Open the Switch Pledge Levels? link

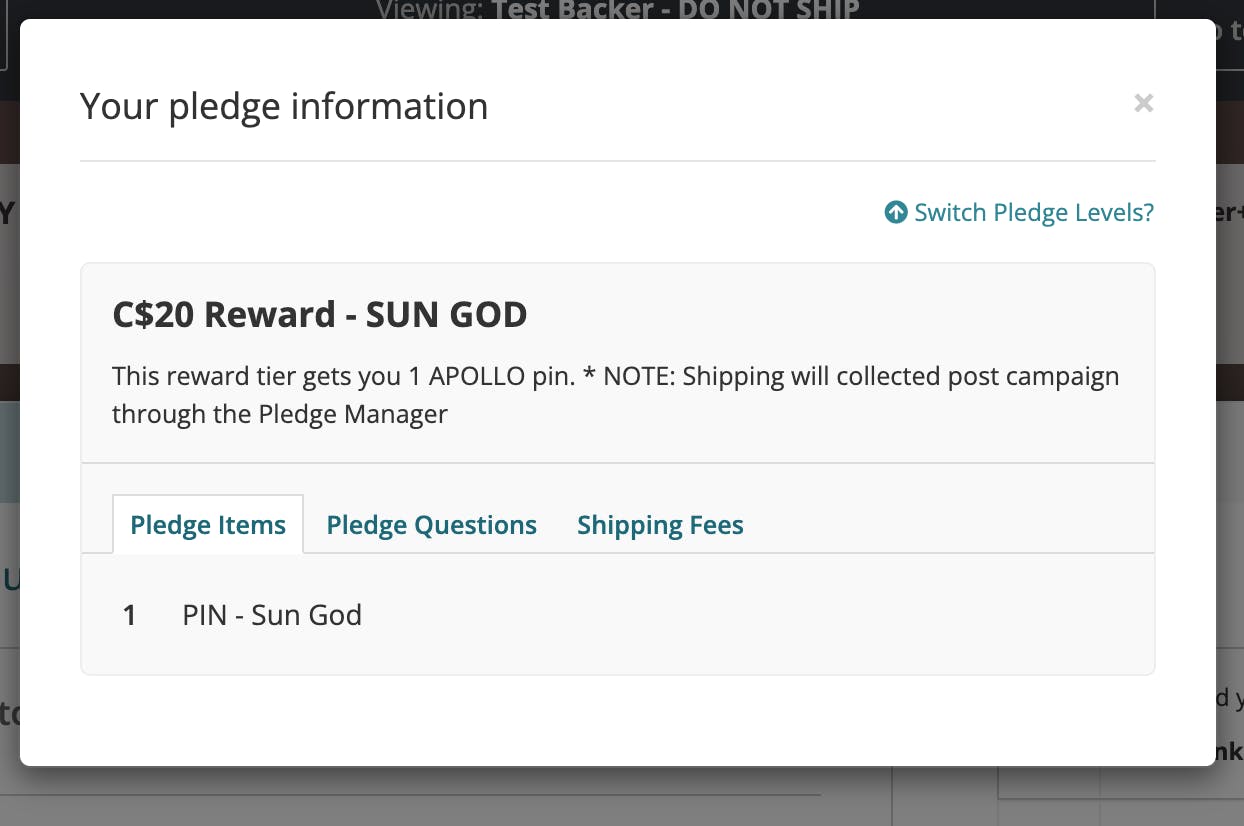(x=1033, y=213)
